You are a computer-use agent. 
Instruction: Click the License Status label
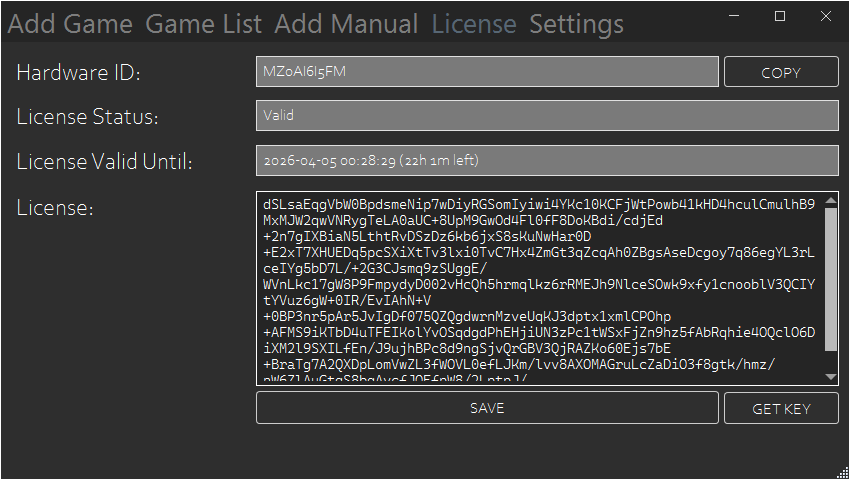pyautogui.click(x=87, y=117)
